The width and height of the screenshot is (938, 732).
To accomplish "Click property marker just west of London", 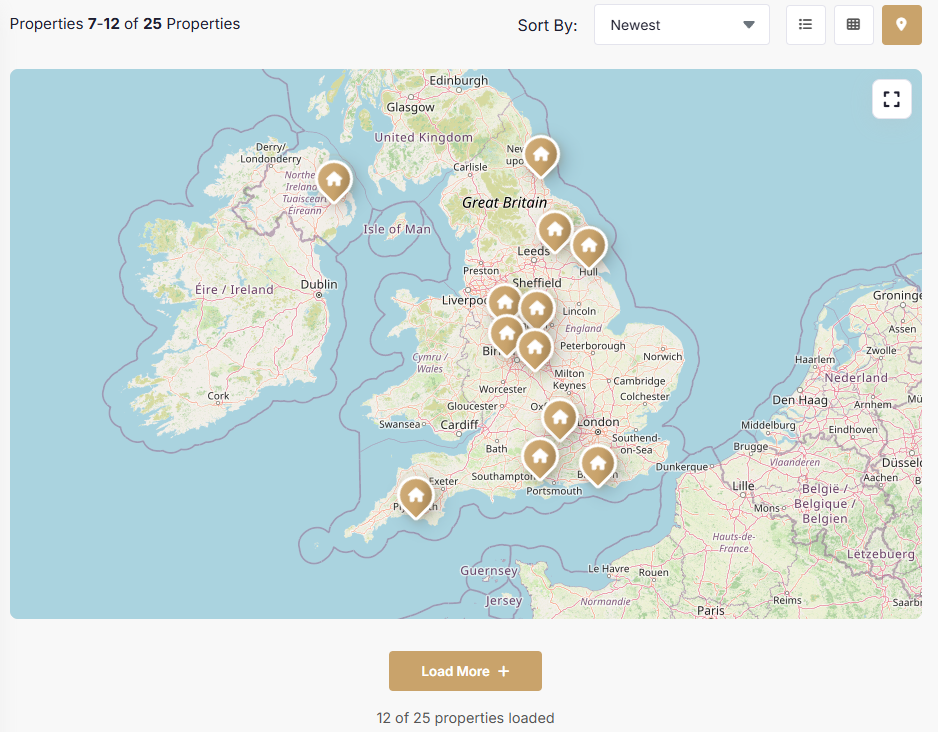I will [559, 420].
